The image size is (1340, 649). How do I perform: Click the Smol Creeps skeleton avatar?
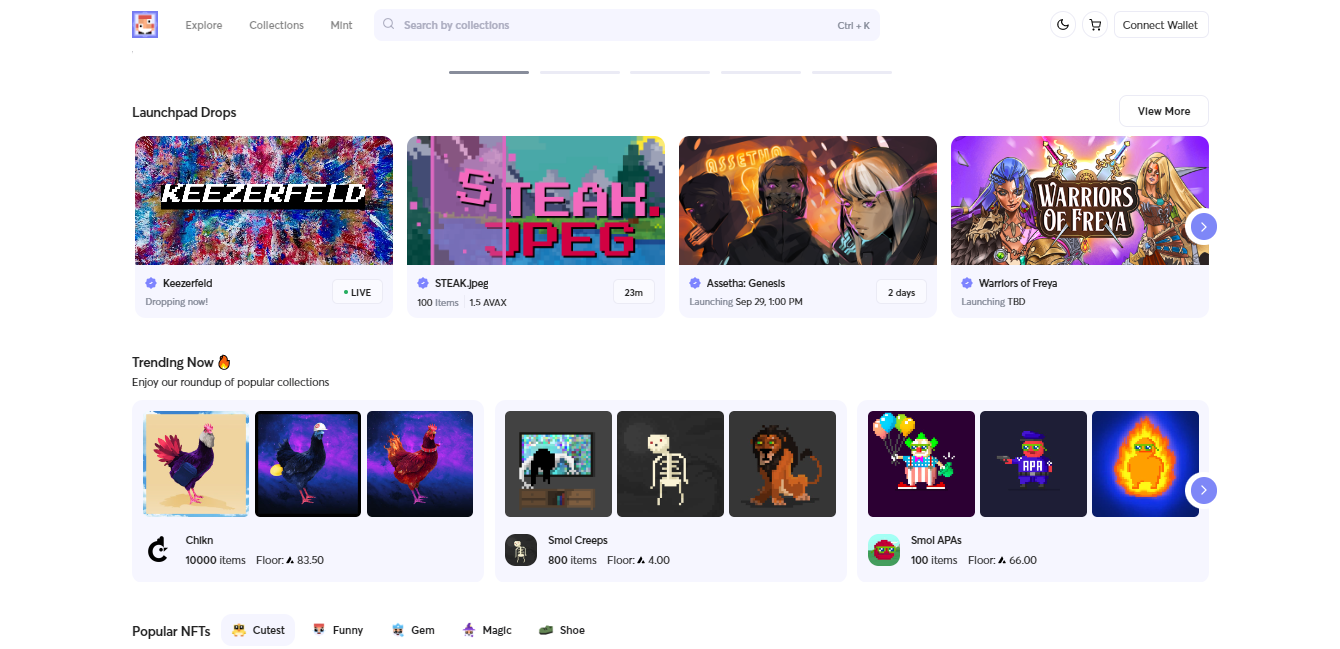[521, 550]
